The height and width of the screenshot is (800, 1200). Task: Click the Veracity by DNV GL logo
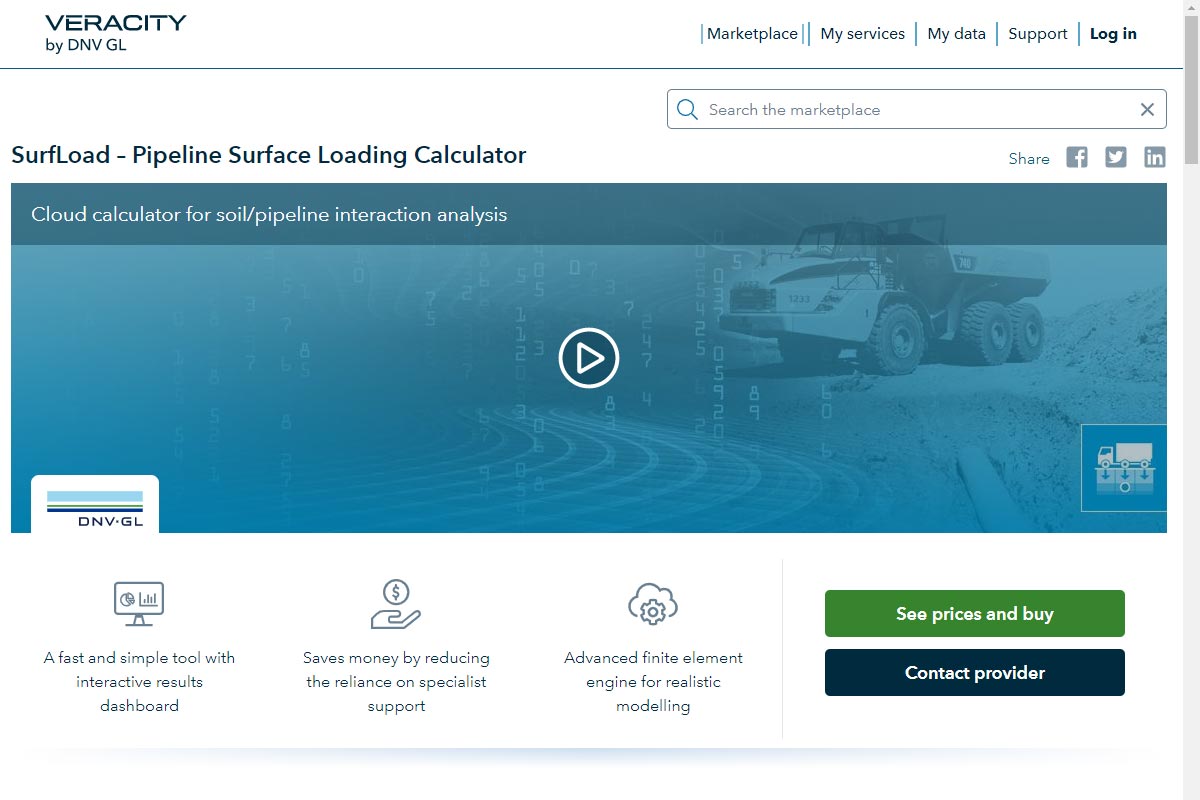coord(115,33)
